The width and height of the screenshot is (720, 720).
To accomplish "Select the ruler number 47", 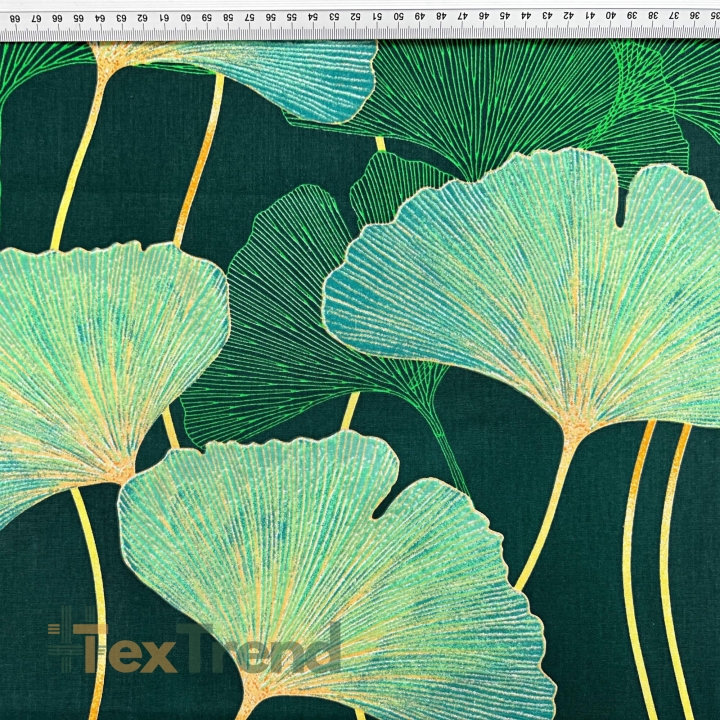I will click(x=462, y=16).
